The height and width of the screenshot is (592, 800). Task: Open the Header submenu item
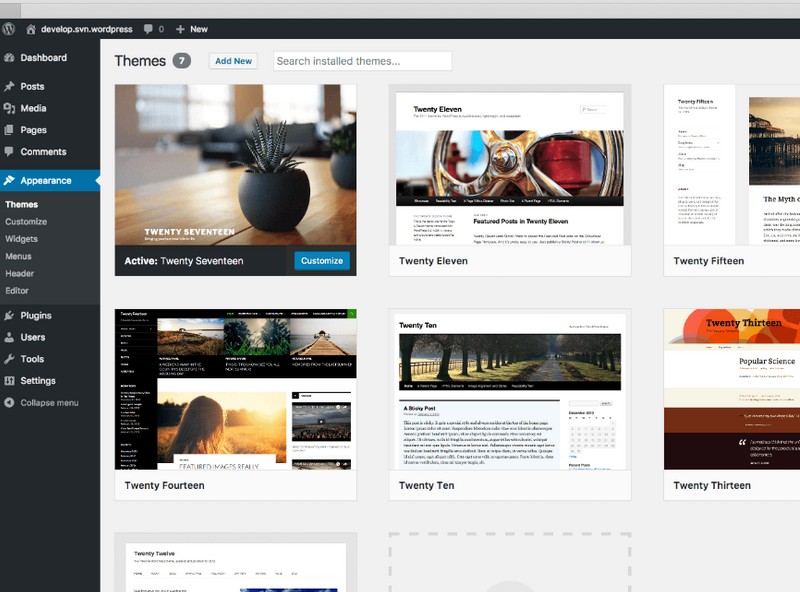(x=19, y=274)
